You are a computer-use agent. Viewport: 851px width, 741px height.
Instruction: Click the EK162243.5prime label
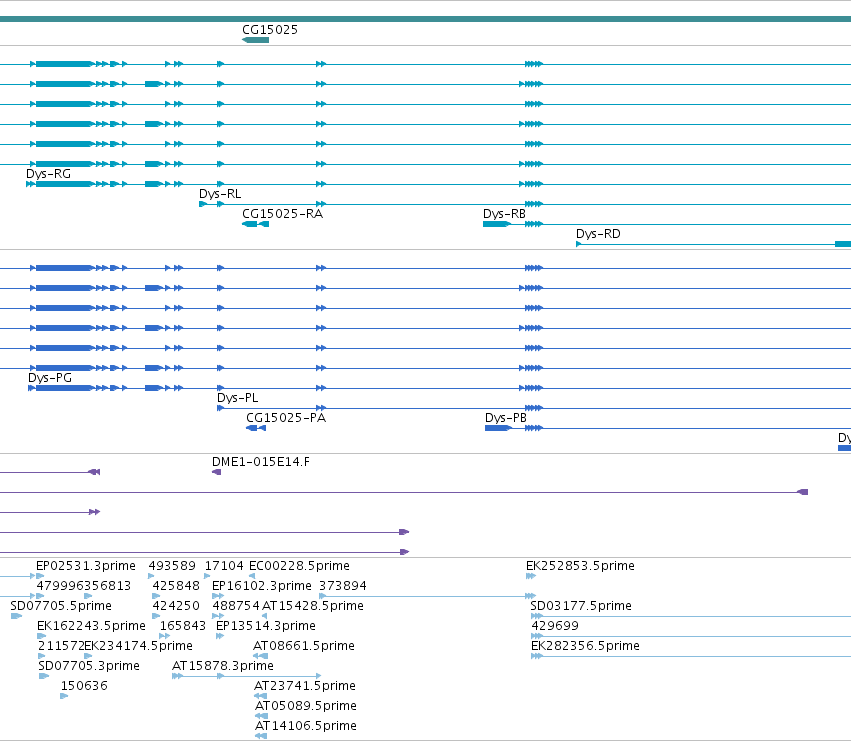(x=91, y=626)
